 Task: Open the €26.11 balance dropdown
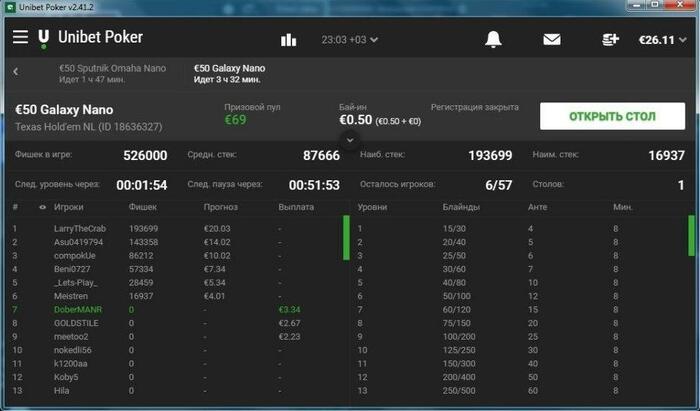[x=662, y=40]
